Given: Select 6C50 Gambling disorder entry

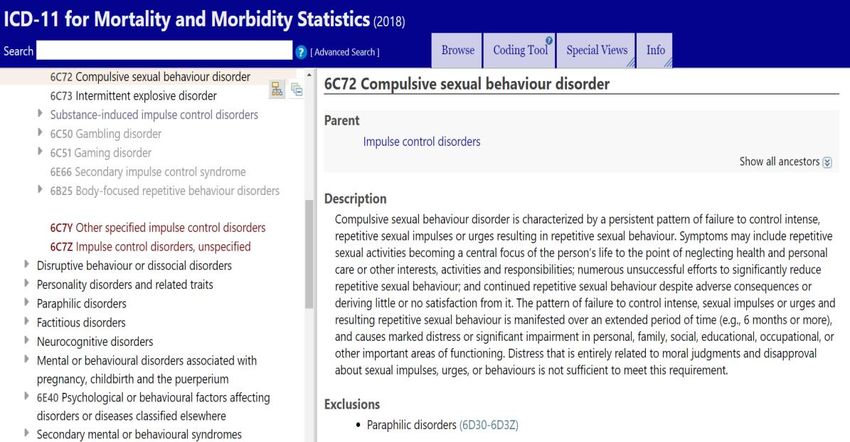Looking at the screenshot, I should tap(106, 134).
